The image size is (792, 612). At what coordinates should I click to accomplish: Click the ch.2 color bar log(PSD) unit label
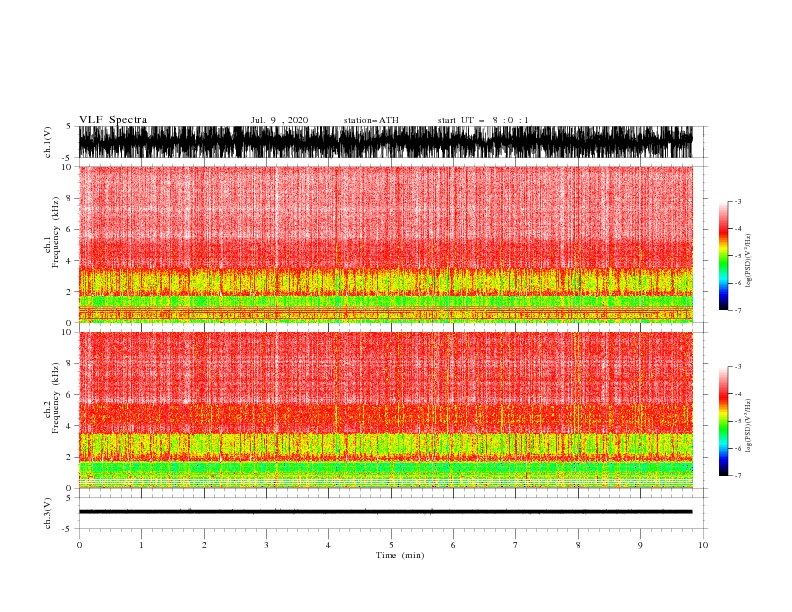tap(748, 425)
